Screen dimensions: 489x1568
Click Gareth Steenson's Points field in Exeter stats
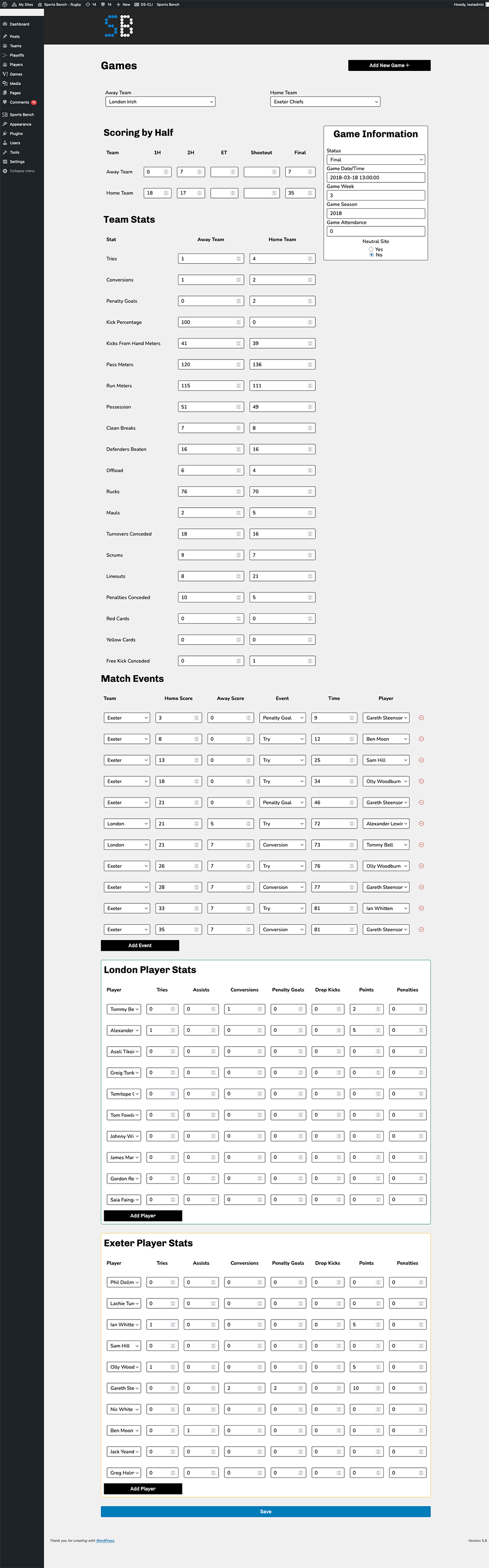tap(367, 1388)
